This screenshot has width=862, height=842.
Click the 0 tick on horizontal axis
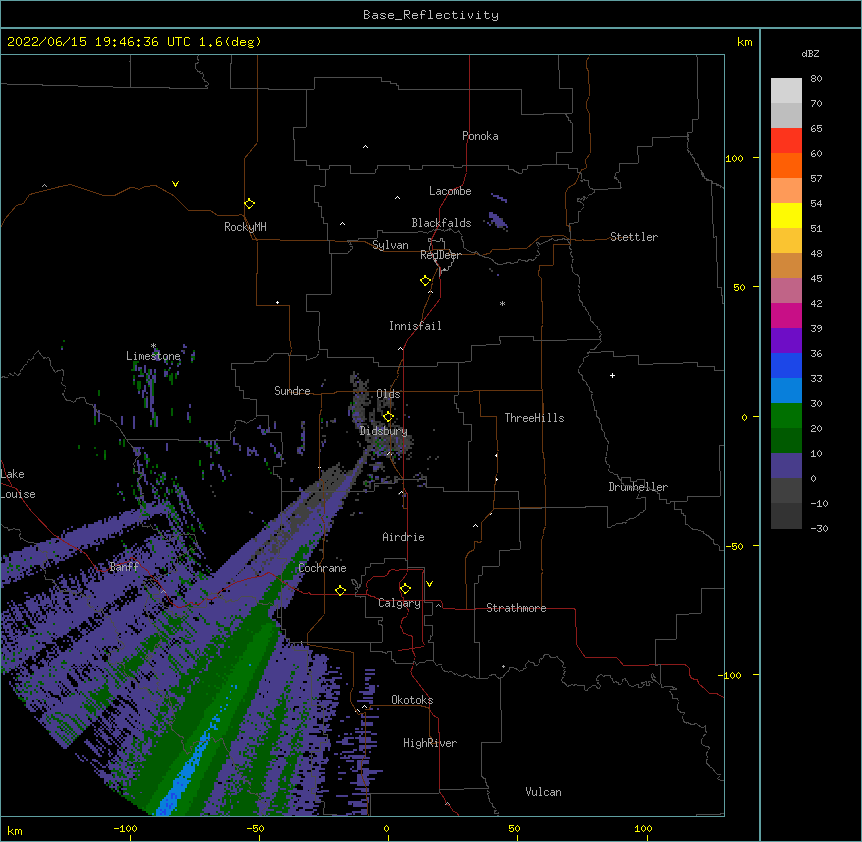(x=386, y=828)
